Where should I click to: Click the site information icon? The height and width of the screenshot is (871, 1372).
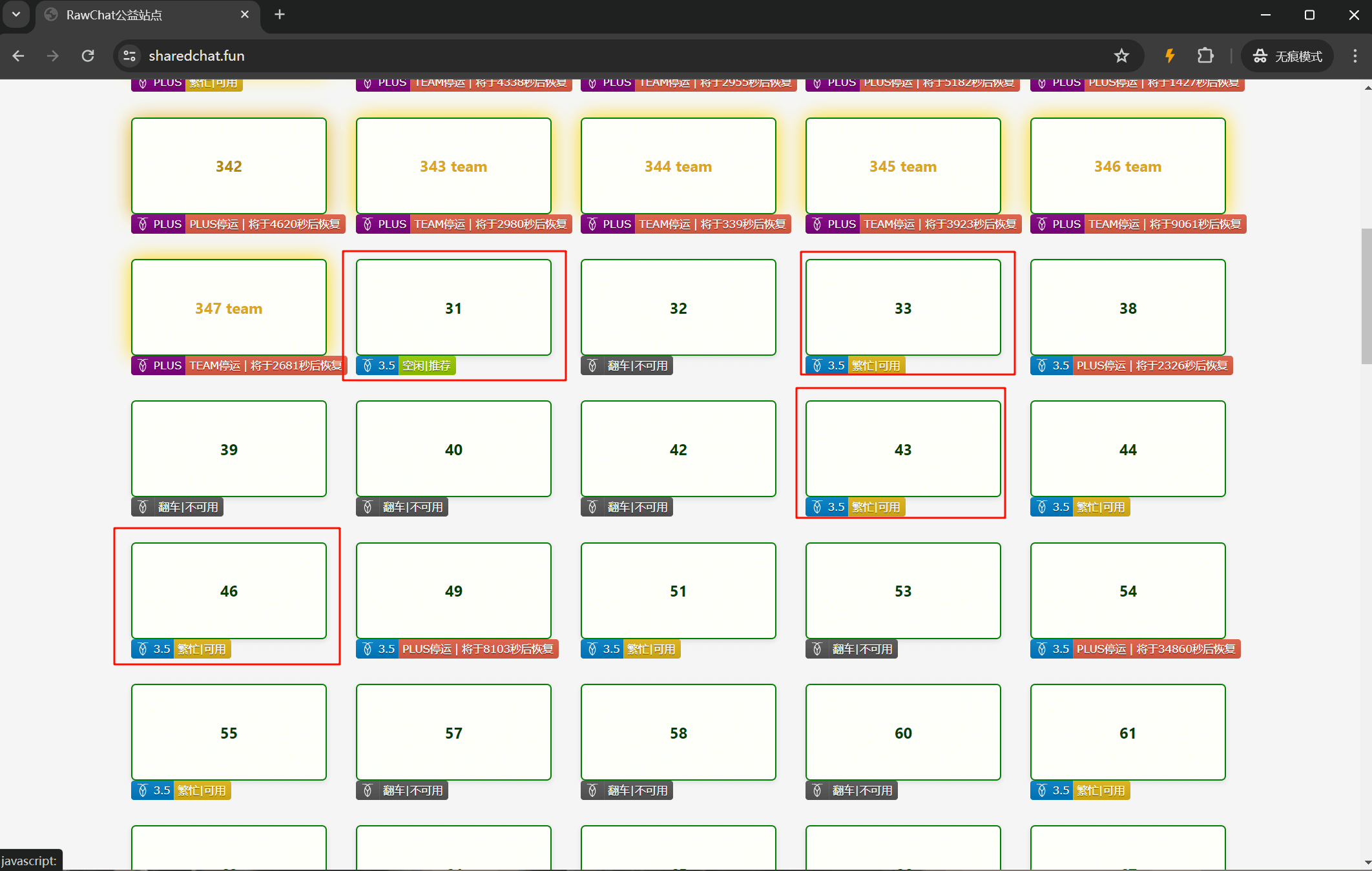(130, 56)
